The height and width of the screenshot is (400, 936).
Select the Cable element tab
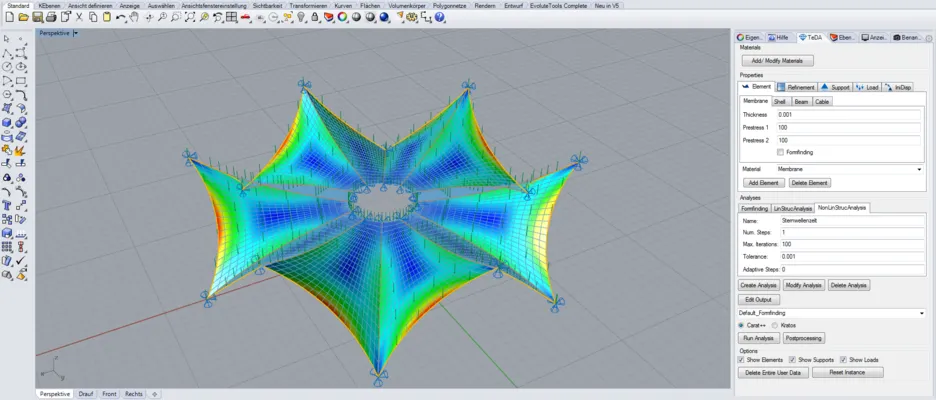click(x=822, y=102)
